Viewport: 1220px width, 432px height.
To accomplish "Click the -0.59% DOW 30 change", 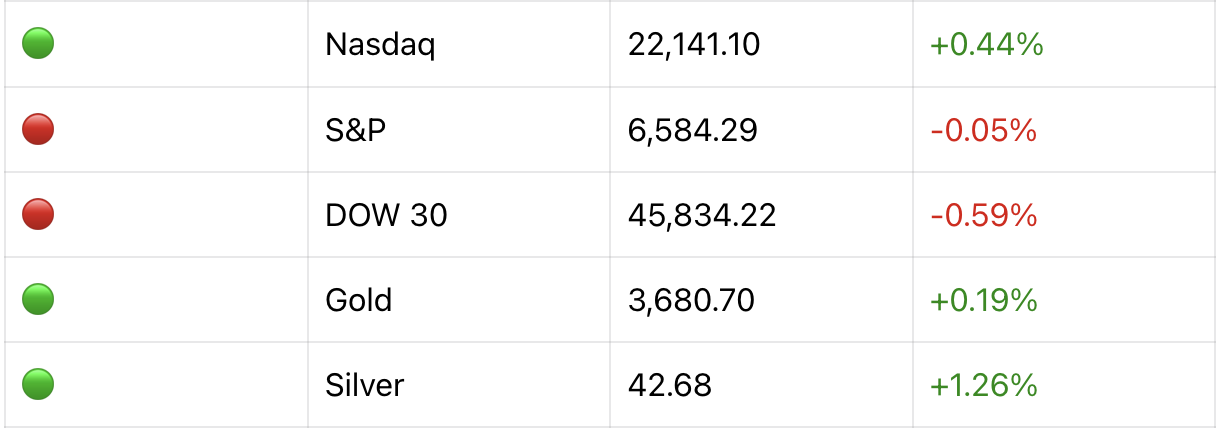I will [x=983, y=215].
